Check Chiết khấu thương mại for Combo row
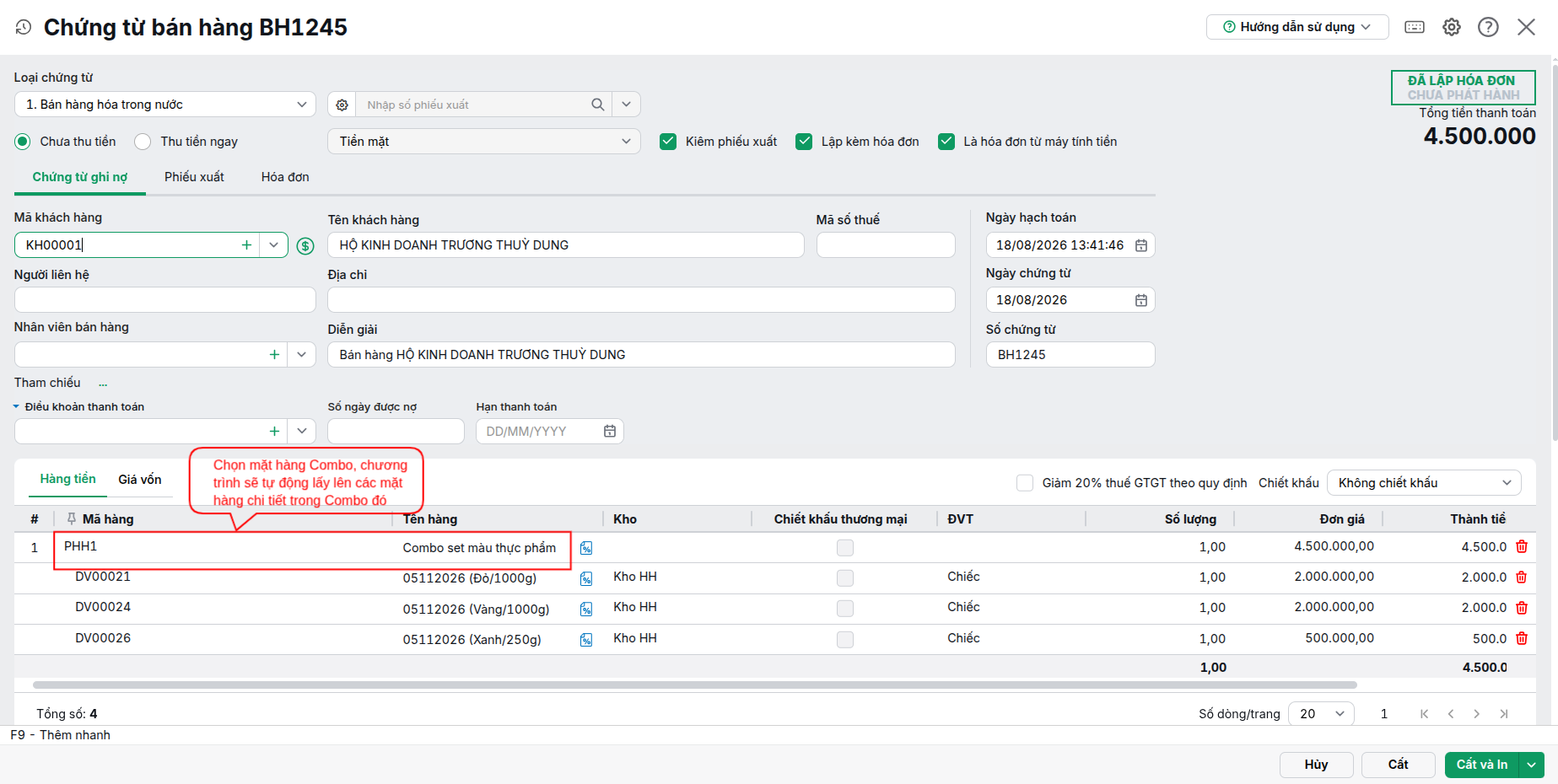 [x=845, y=548]
